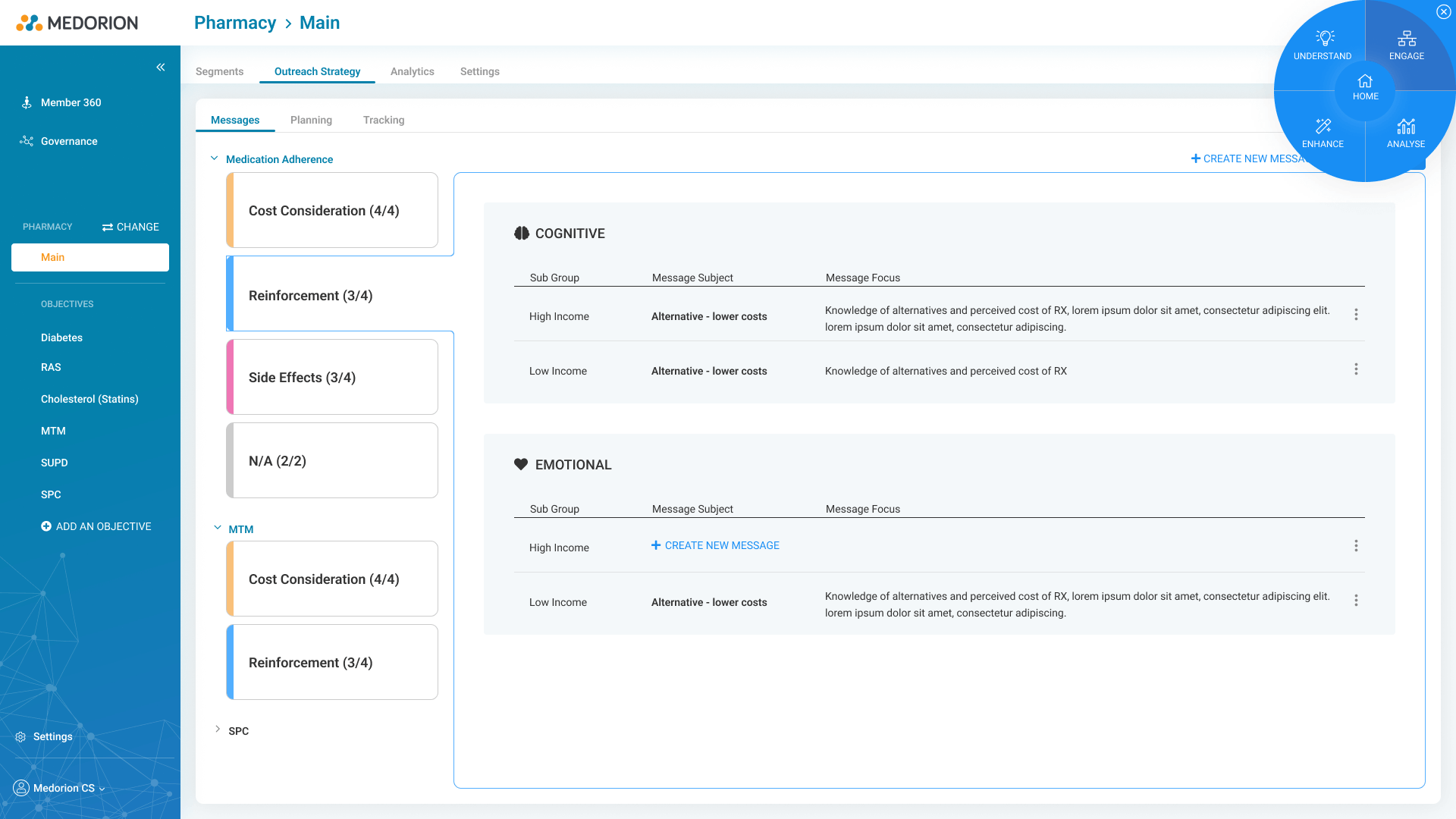Switch to the Planning sub-tab
Image resolution: width=1456 pixels, height=819 pixels.
pyautogui.click(x=311, y=120)
